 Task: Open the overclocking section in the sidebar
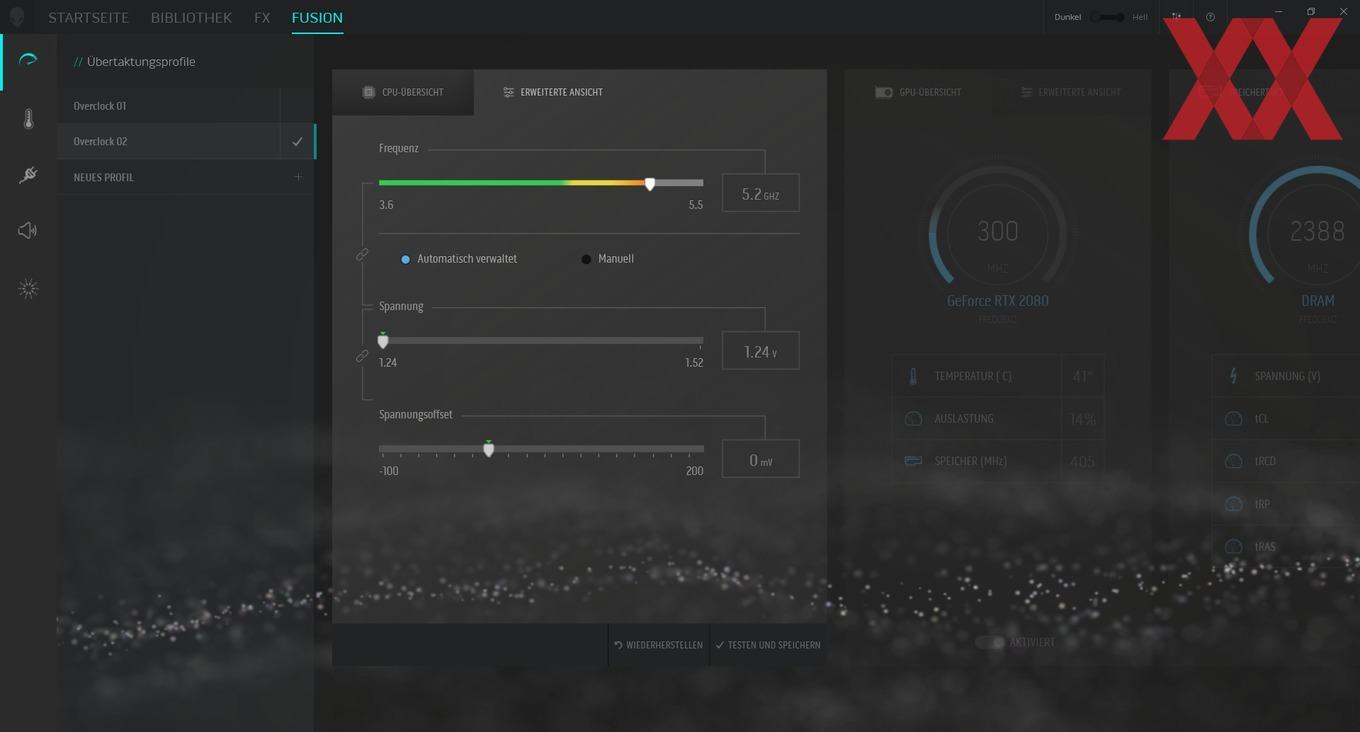click(x=28, y=60)
